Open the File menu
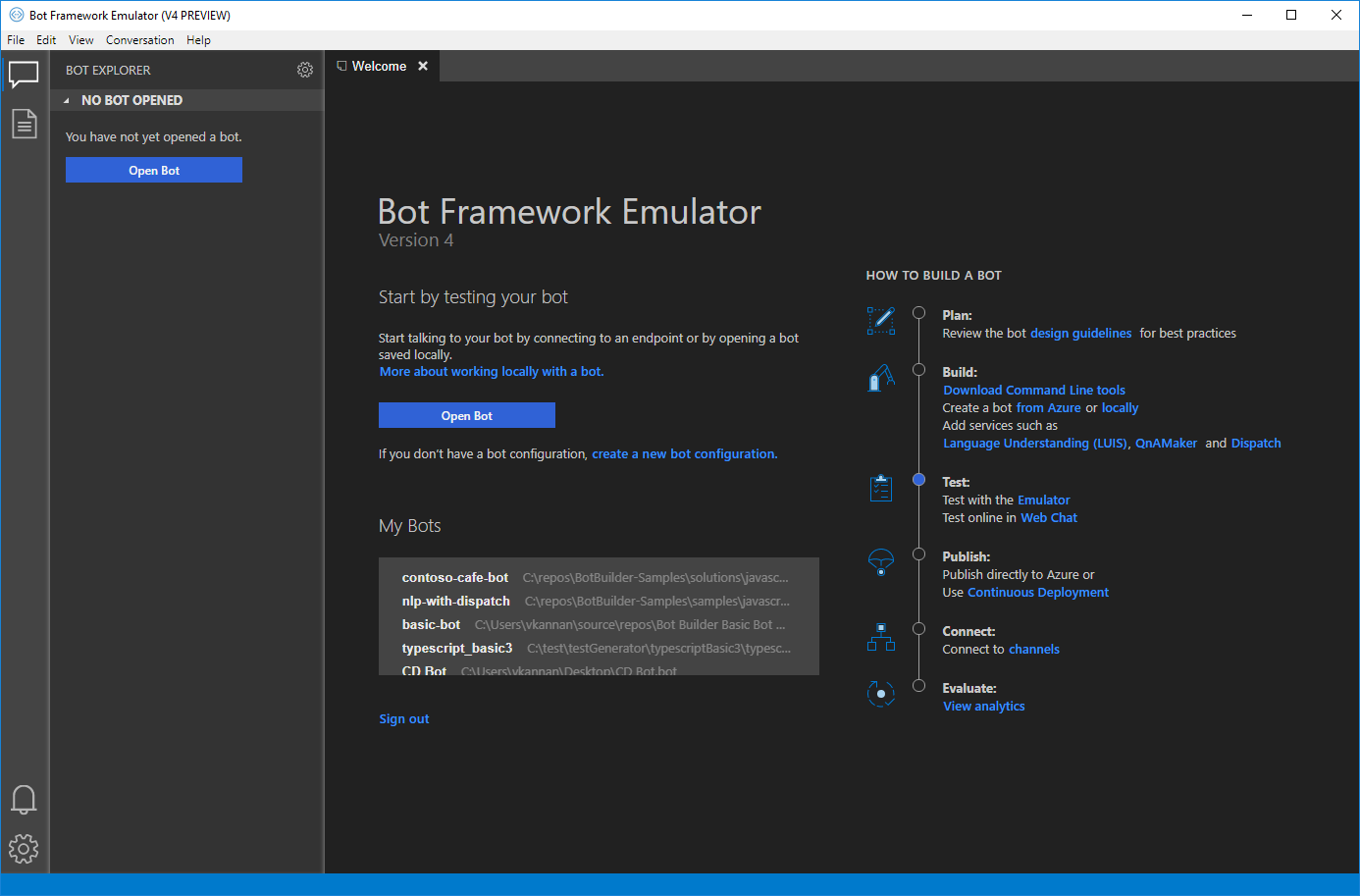Screen dimensions: 1360x896 [16, 40]
